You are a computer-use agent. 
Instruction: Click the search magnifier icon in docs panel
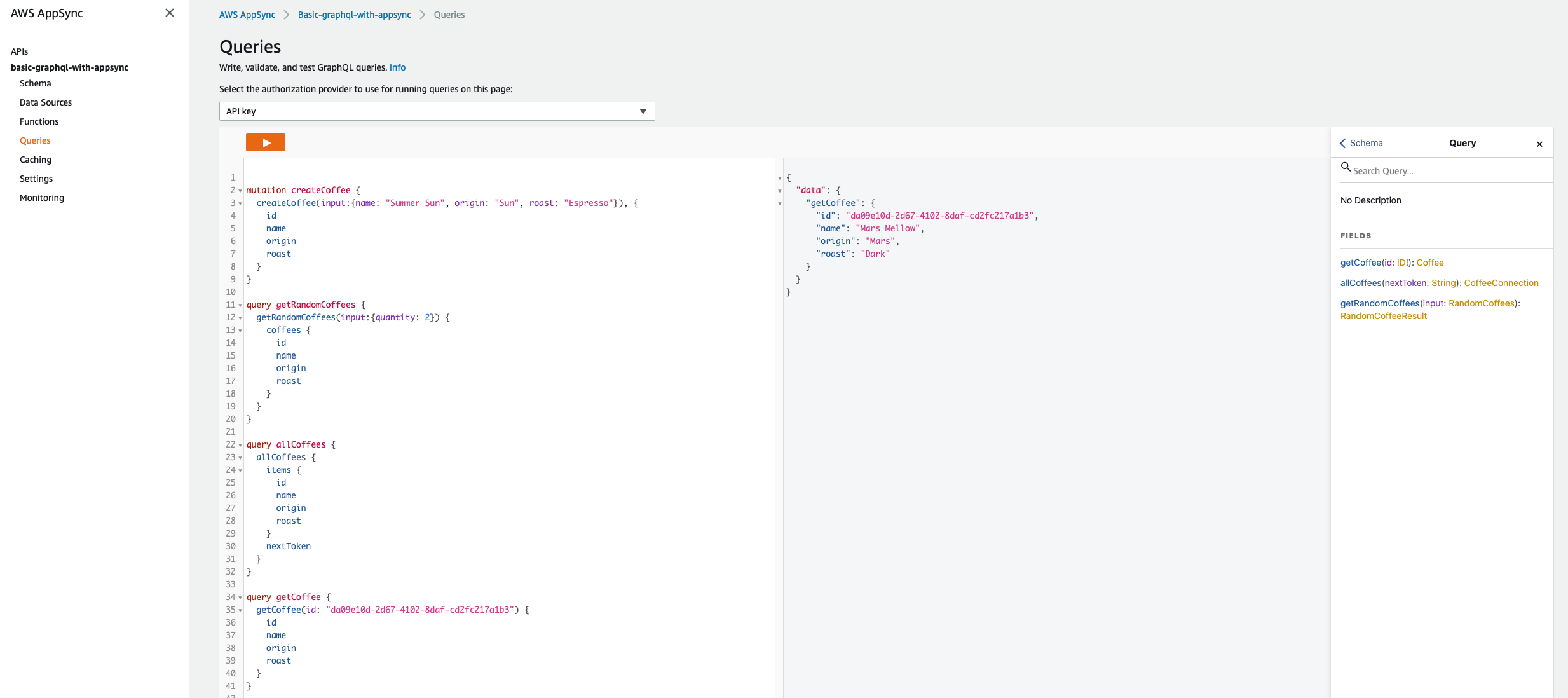pos(1345,167)
